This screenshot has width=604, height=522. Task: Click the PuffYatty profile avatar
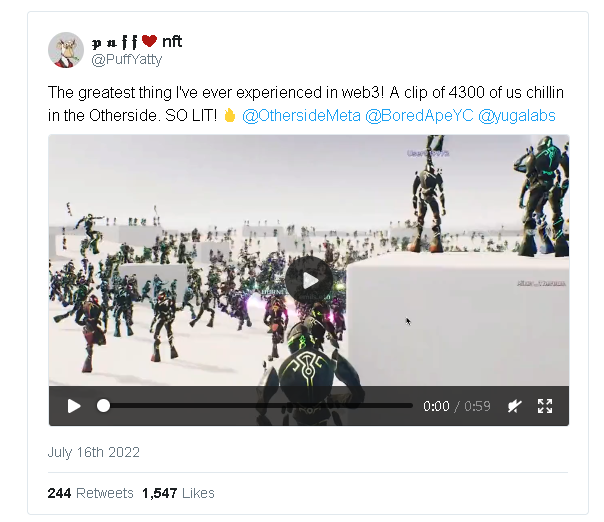point(66,50)
